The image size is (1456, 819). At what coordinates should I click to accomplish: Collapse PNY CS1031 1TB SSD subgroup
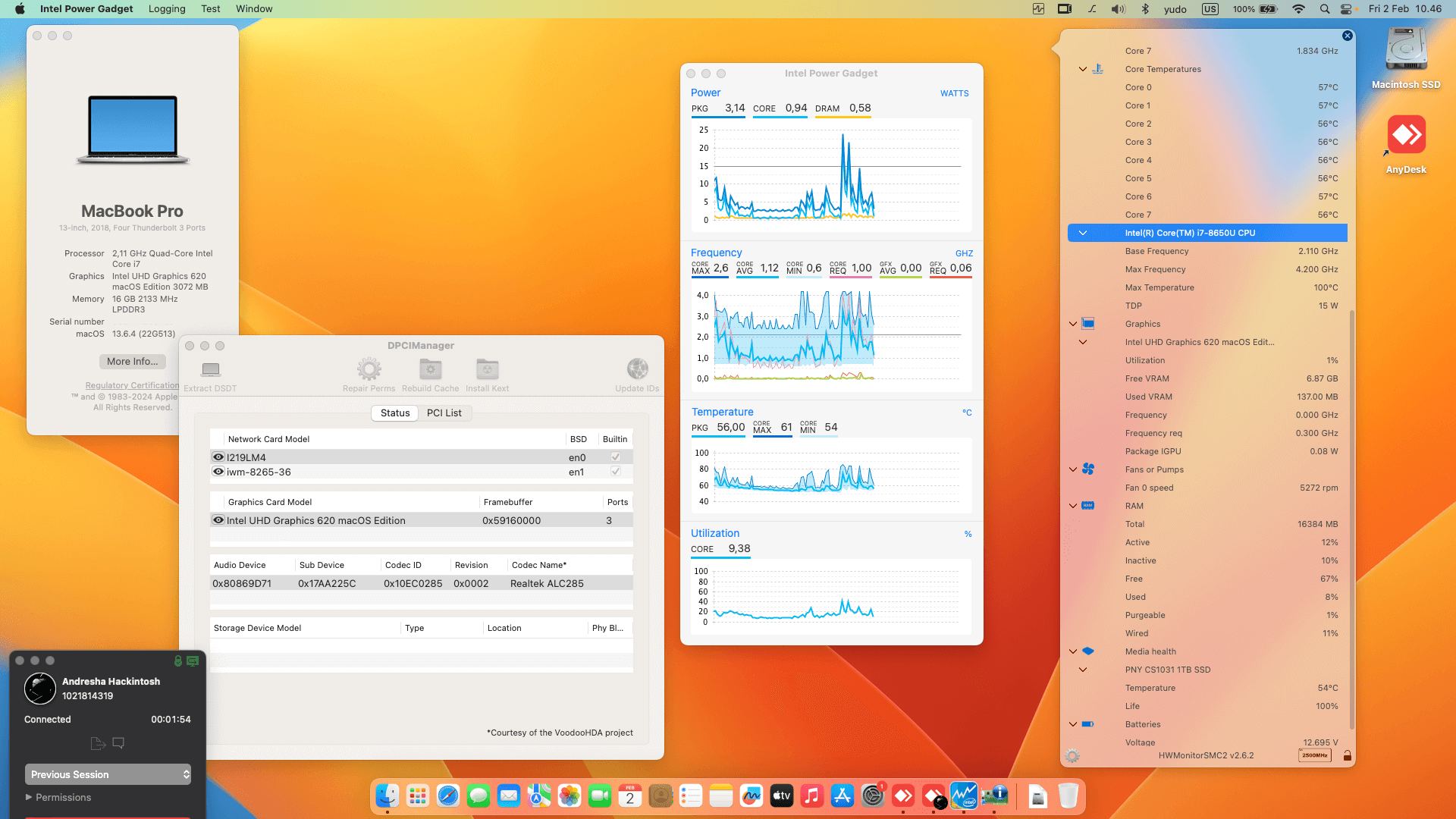(1083, 670)
